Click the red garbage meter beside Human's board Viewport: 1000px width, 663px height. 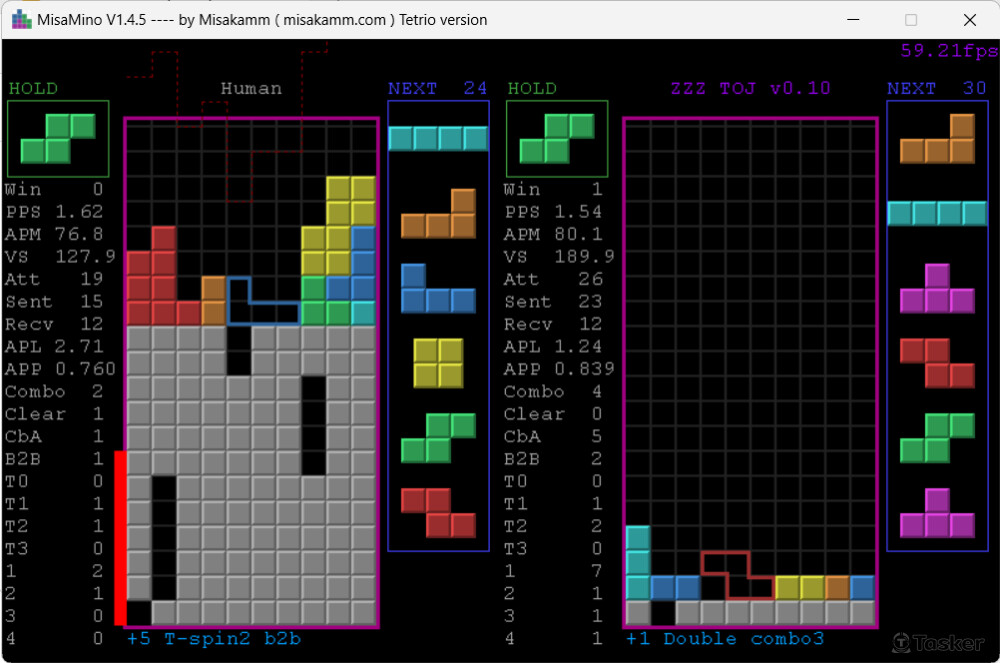click(119, 537)
